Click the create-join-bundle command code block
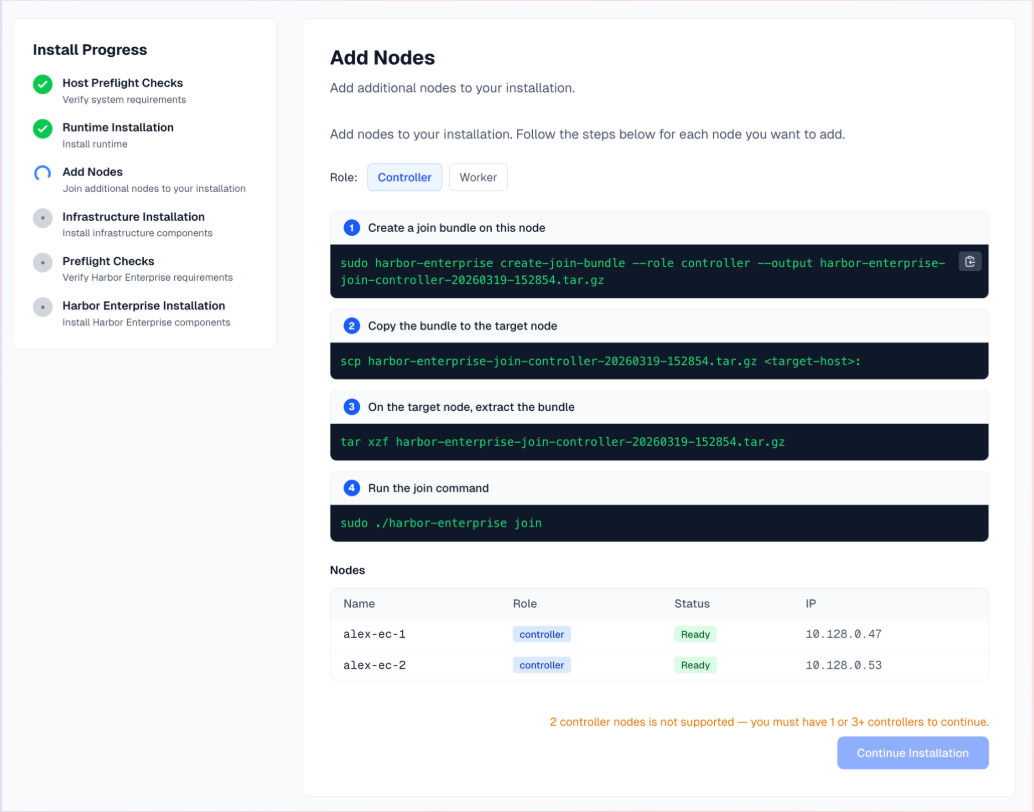1034x812 pixels. click(659, 271)
